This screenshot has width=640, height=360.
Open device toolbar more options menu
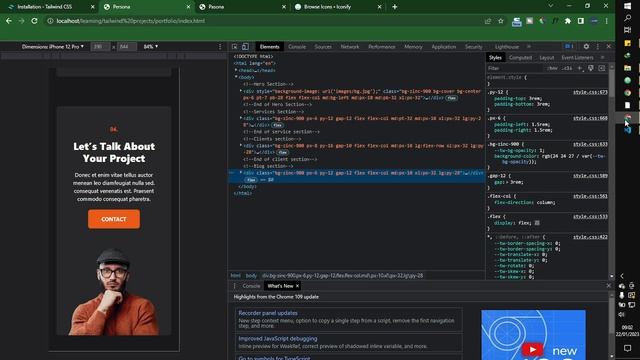coord(220,47)
